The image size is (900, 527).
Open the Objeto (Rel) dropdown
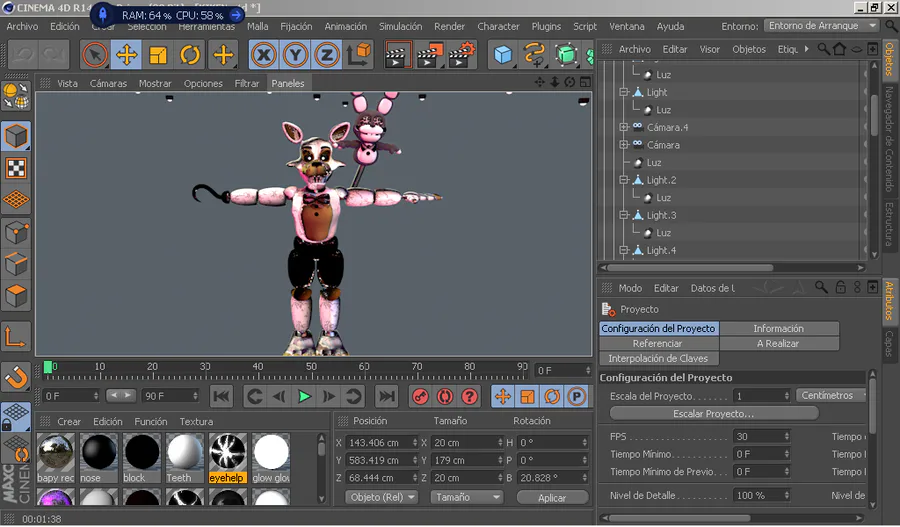(382, 497)
